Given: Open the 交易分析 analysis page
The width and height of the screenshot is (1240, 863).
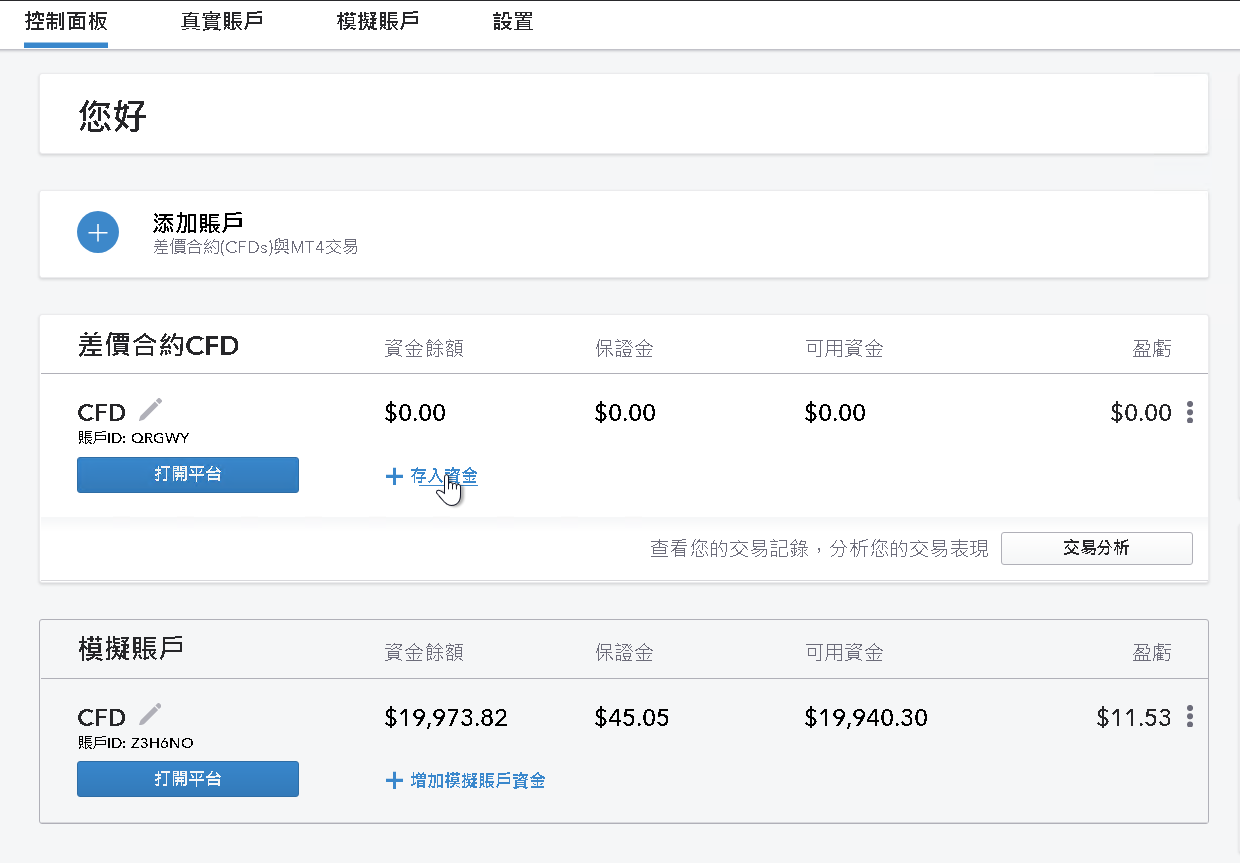Looking at the screenshot, I should (1096, 548).
